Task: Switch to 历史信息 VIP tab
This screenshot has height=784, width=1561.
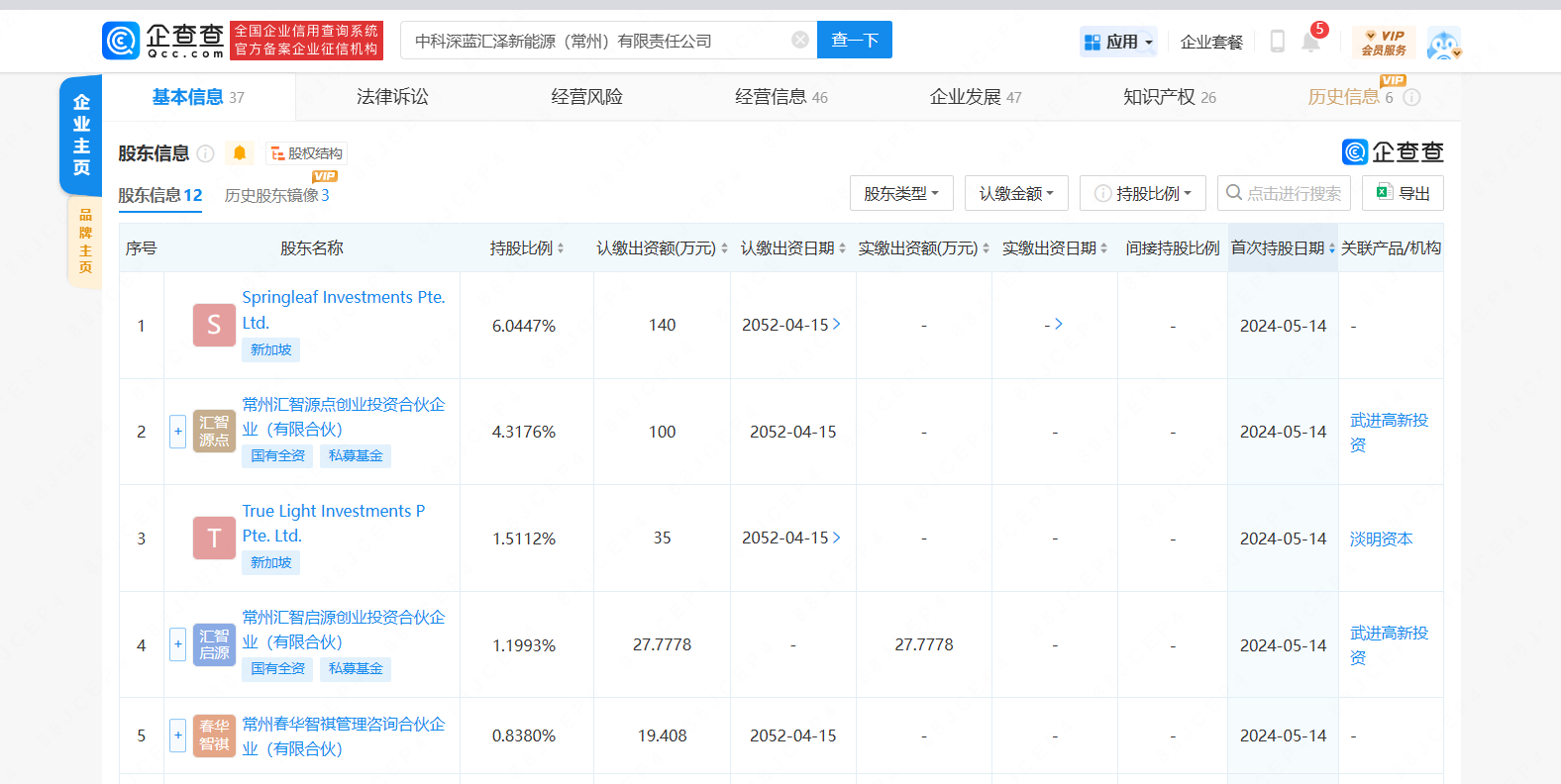Action: point(1350,97)
